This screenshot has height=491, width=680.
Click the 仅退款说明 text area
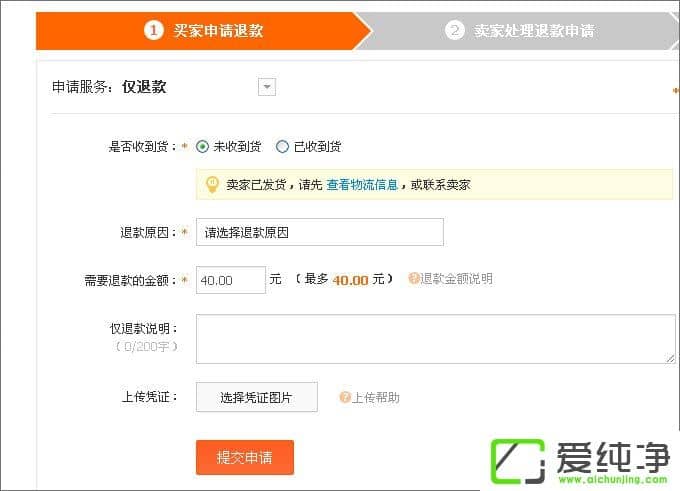[435, 338]
